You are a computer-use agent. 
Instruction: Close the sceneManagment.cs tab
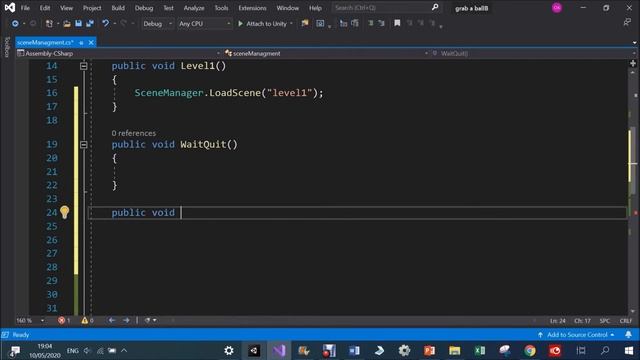click(91, 42)
